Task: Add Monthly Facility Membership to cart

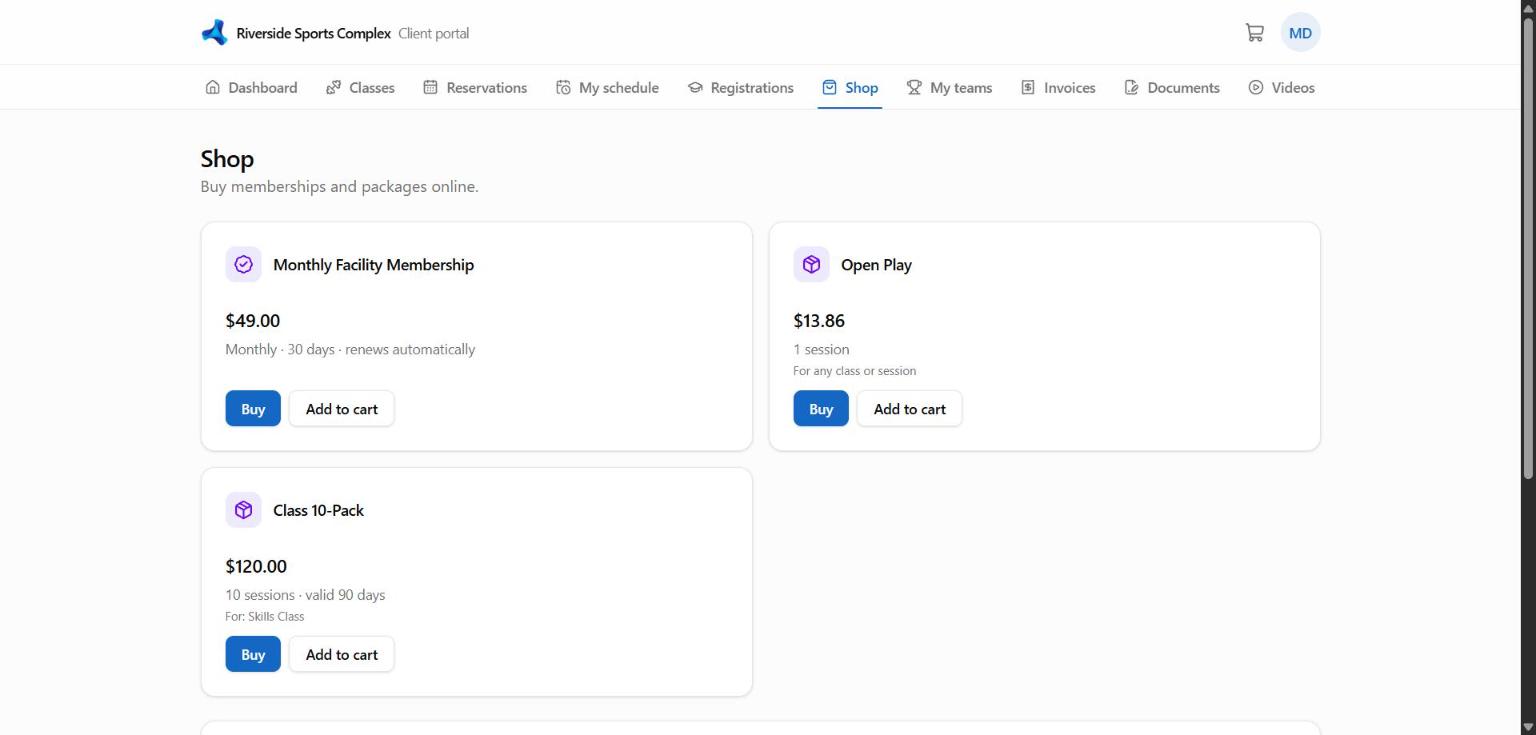Action: pyautogui.click(x=342, y=409)
